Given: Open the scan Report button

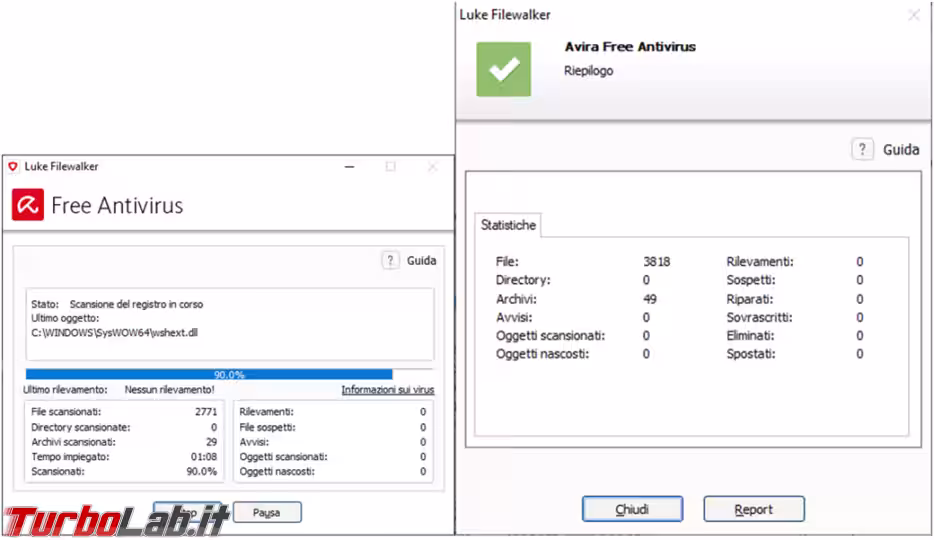Looking at the screenshot, I should click(x=754, y=509).
